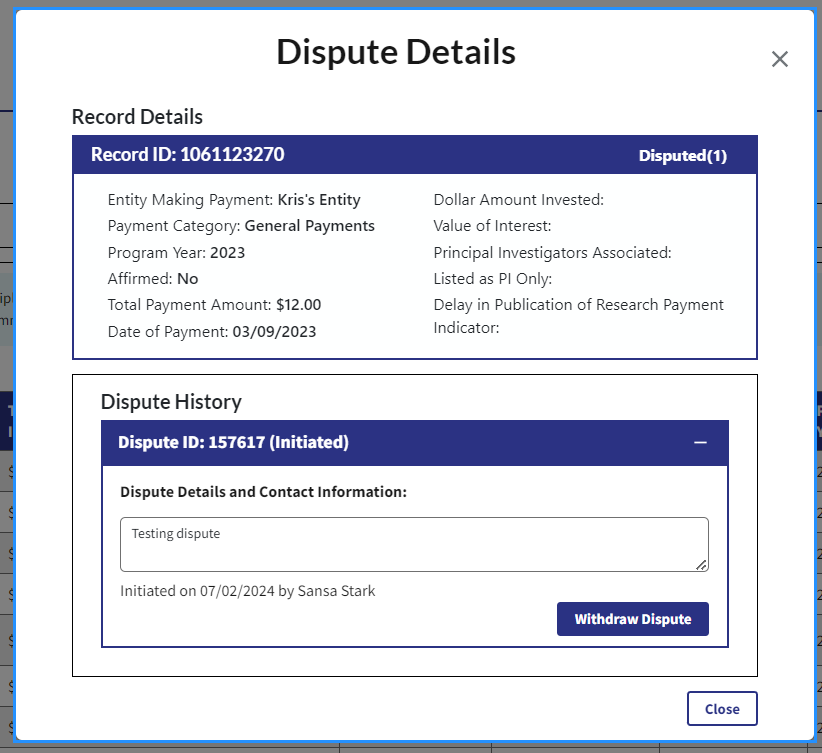The width and height of the screenshot is (822, 753).
Task: Collapse the Dispute ID 157617 section
Action: [x=700, y=442]
